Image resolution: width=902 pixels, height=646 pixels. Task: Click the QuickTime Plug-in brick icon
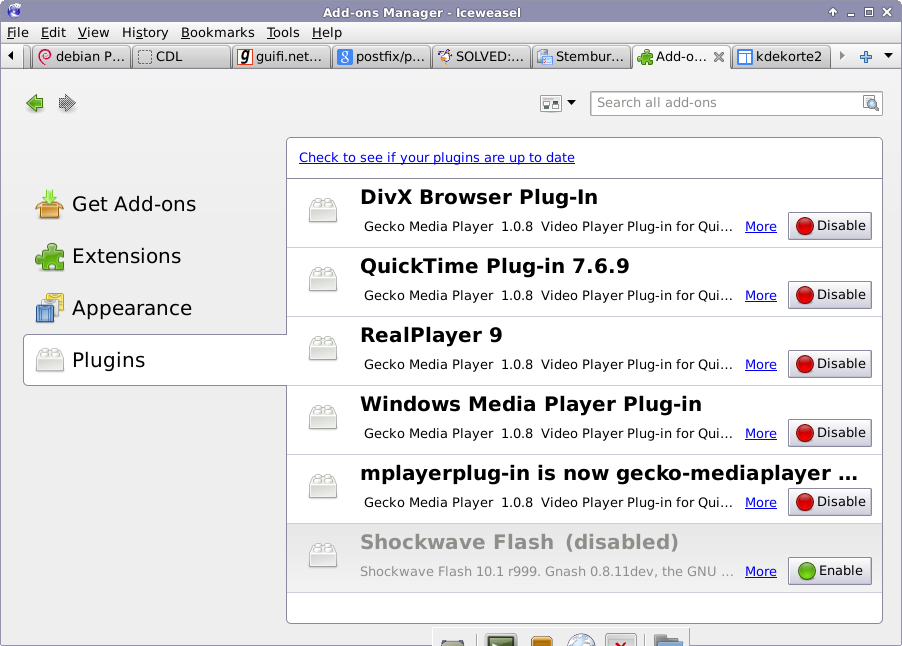pos(323,279)
